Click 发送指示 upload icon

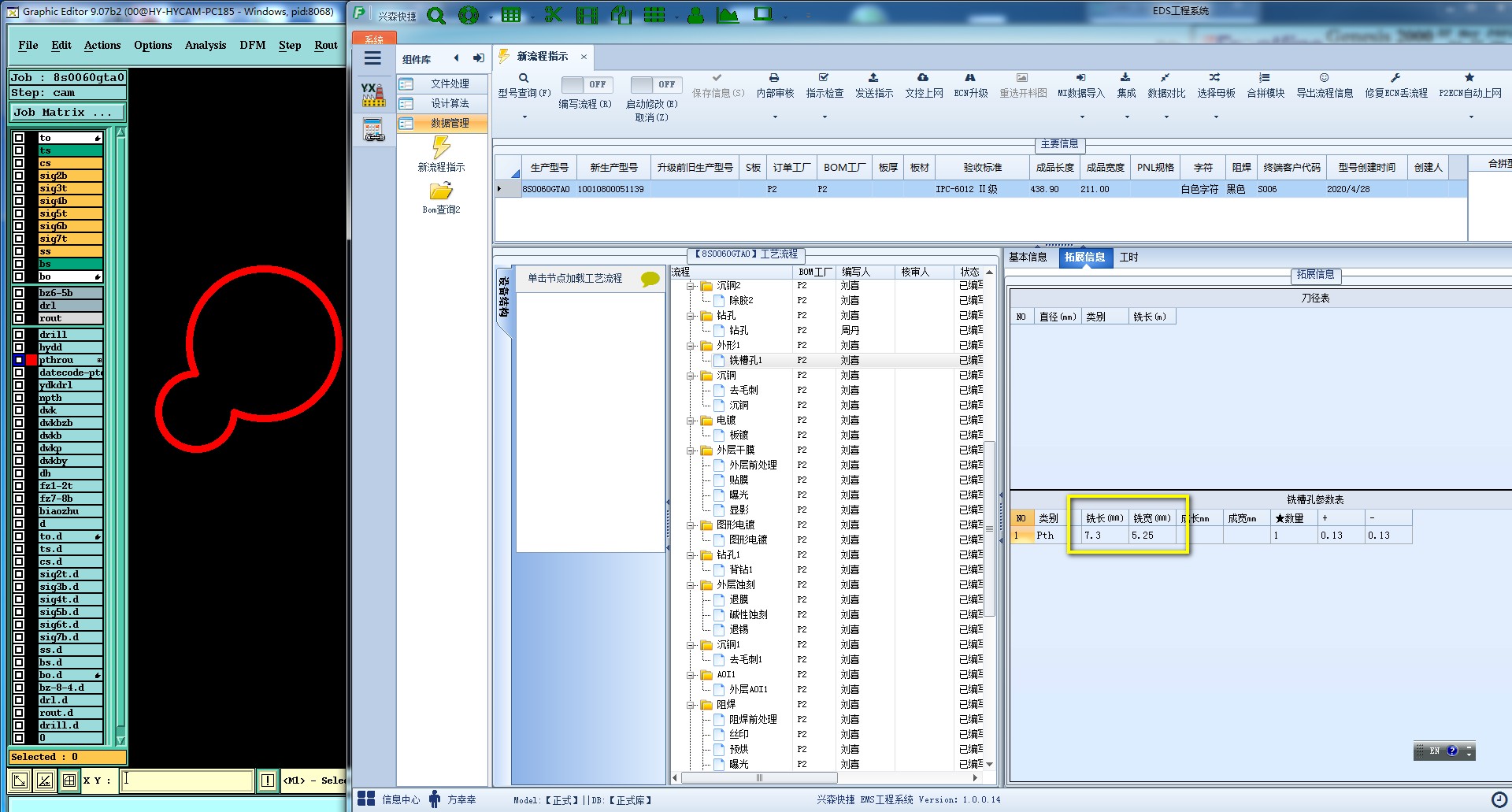[873, 78]
